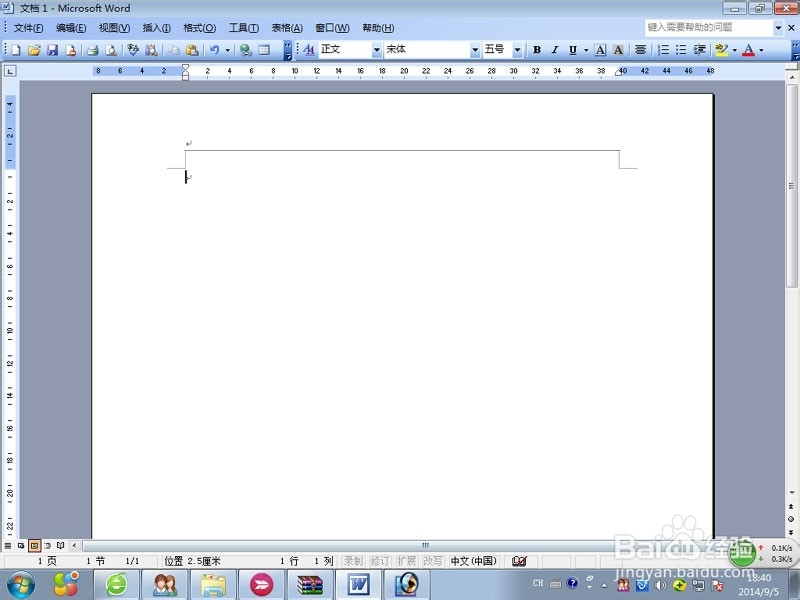The image size is (800, 600).
Task: Click the Print toolbar icon
Action: coord(92,50)
